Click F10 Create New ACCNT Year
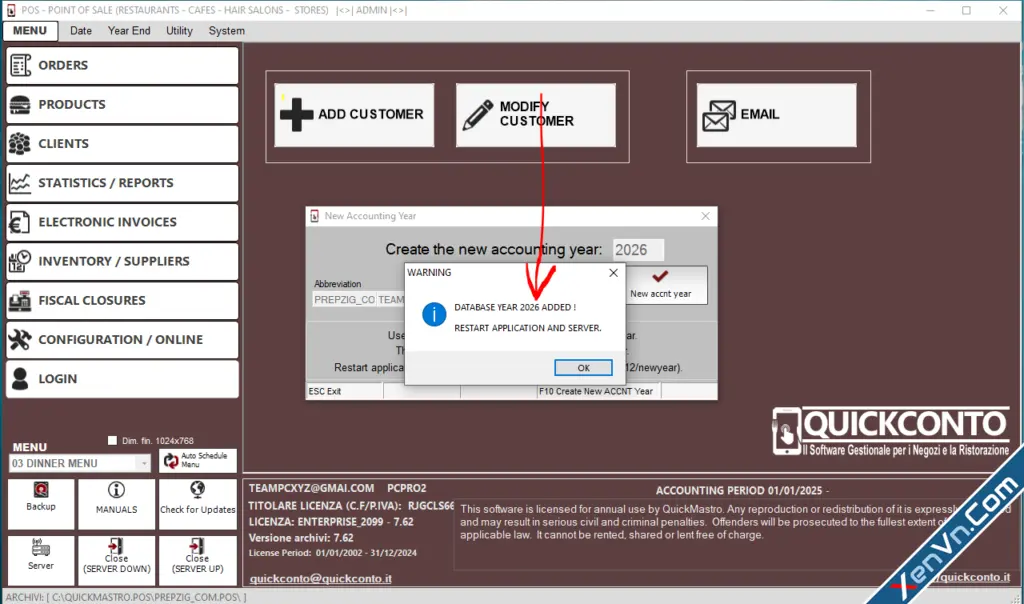Screen dimensions: 1024x604 599,391
